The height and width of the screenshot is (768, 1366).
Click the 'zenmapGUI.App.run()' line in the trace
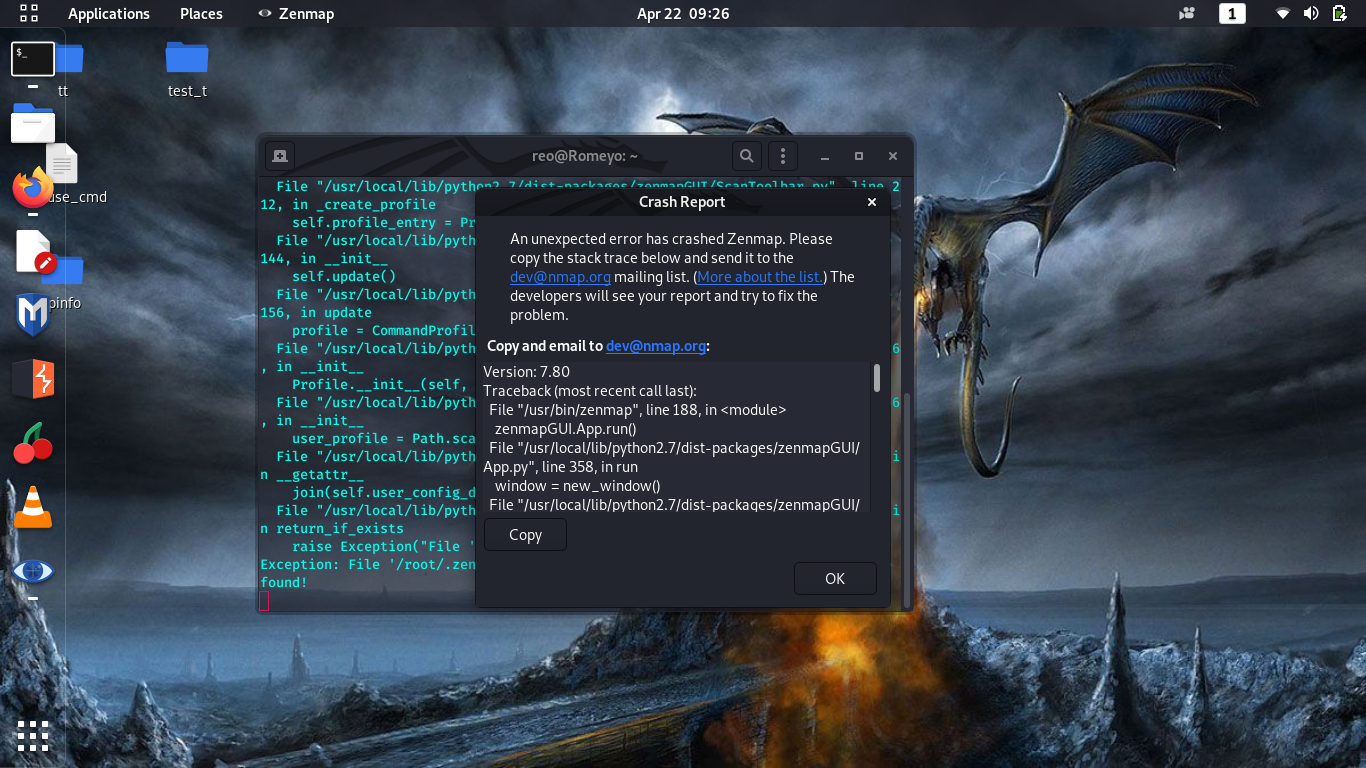coord(565,428)
